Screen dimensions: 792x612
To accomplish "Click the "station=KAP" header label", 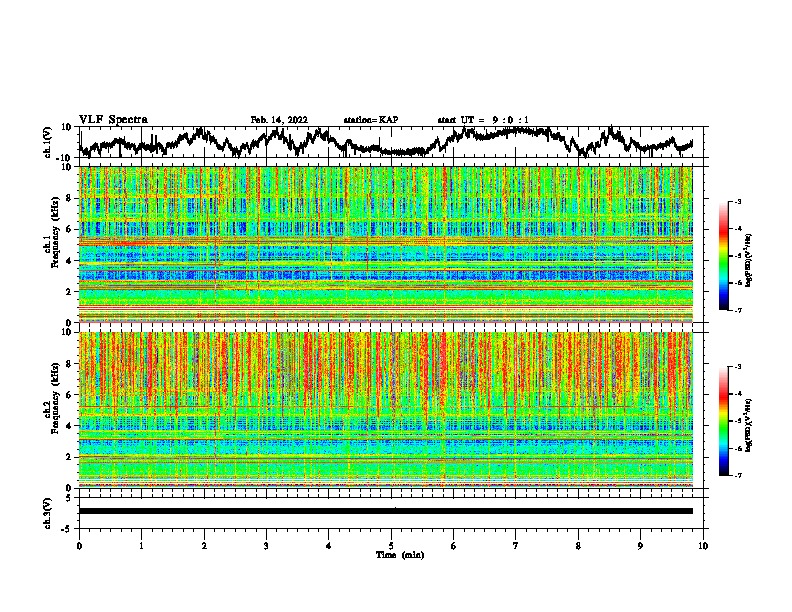I will [x=371, y=120].
